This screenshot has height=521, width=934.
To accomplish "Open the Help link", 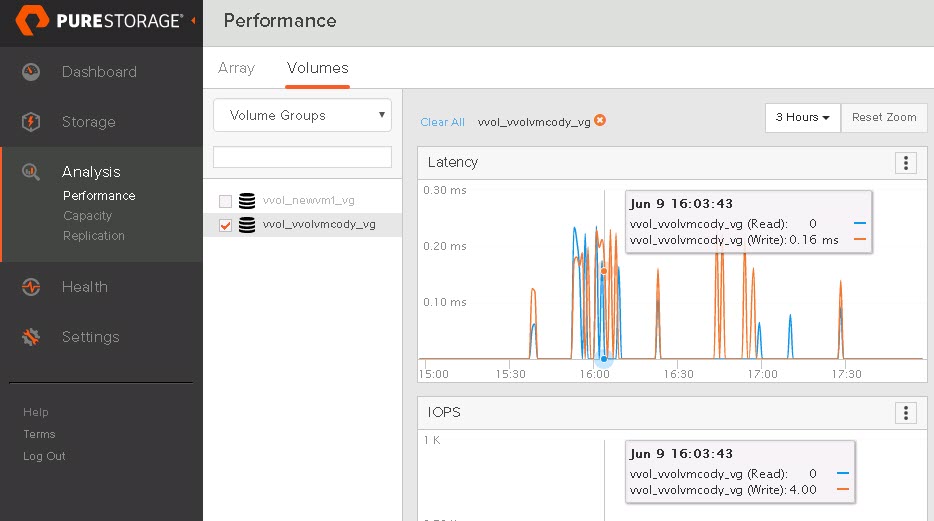I will click(x=36, y=412).
